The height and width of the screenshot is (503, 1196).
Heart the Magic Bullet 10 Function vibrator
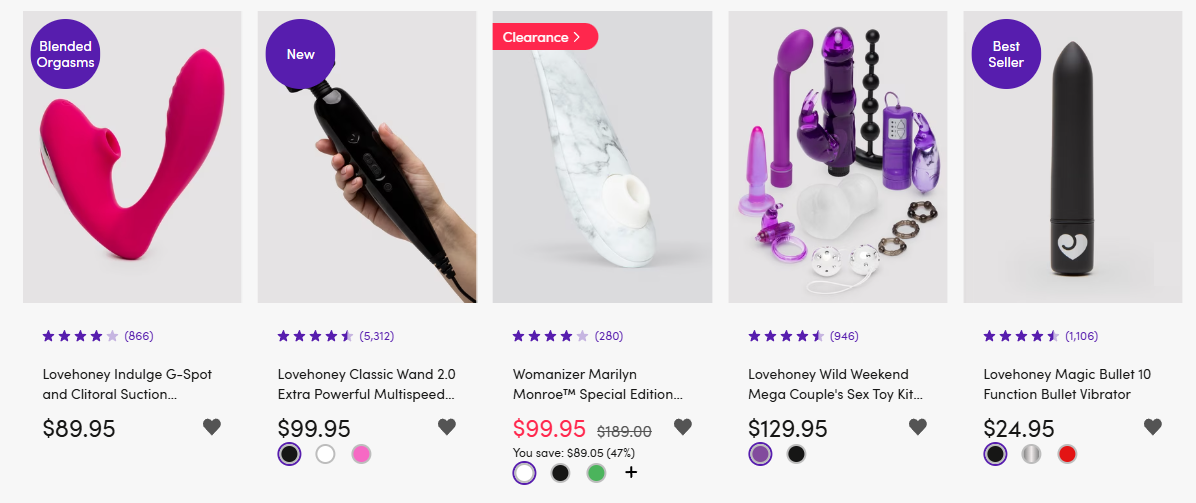pos(1153,427)
